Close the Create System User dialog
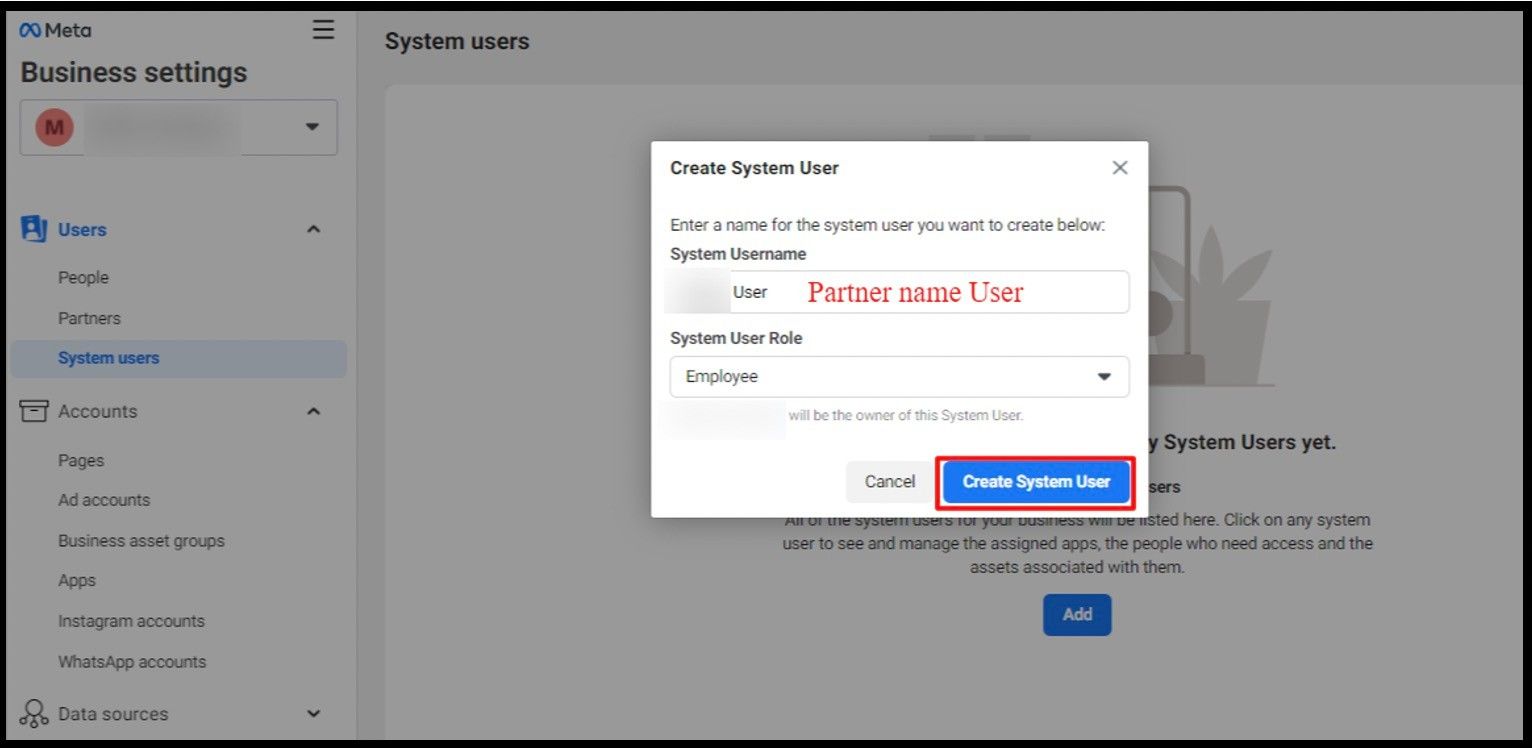1532x748 pixels. pyautogui.click(x=1119, y=168)
